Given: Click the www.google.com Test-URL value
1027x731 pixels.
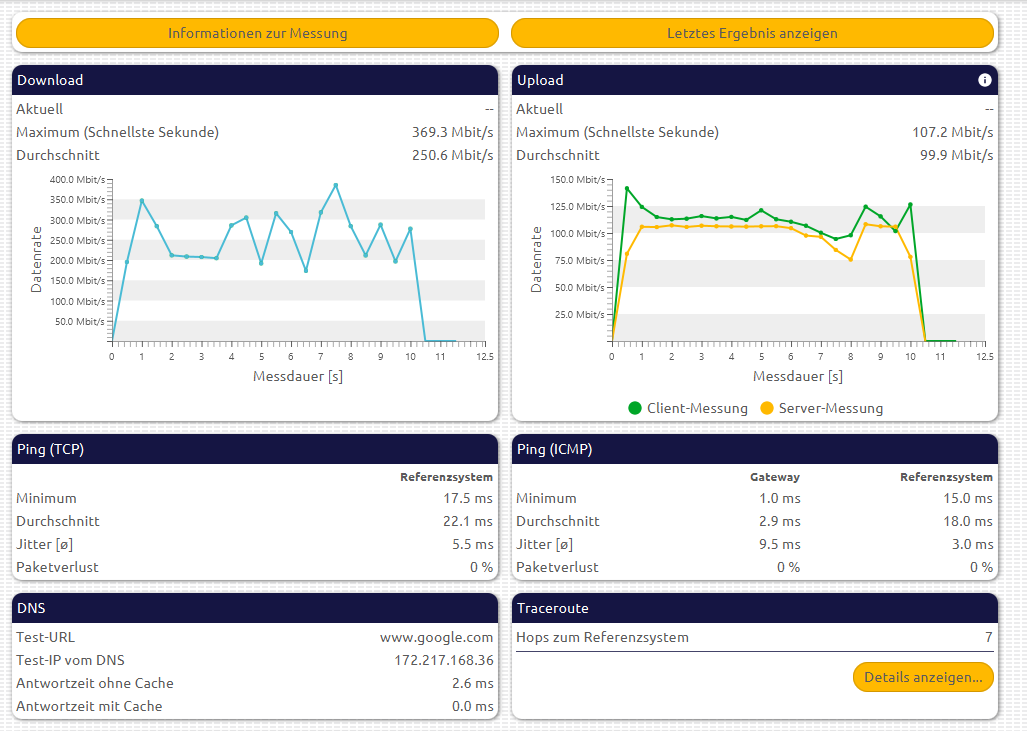Looking at the screenshot, I should [436, 637].
